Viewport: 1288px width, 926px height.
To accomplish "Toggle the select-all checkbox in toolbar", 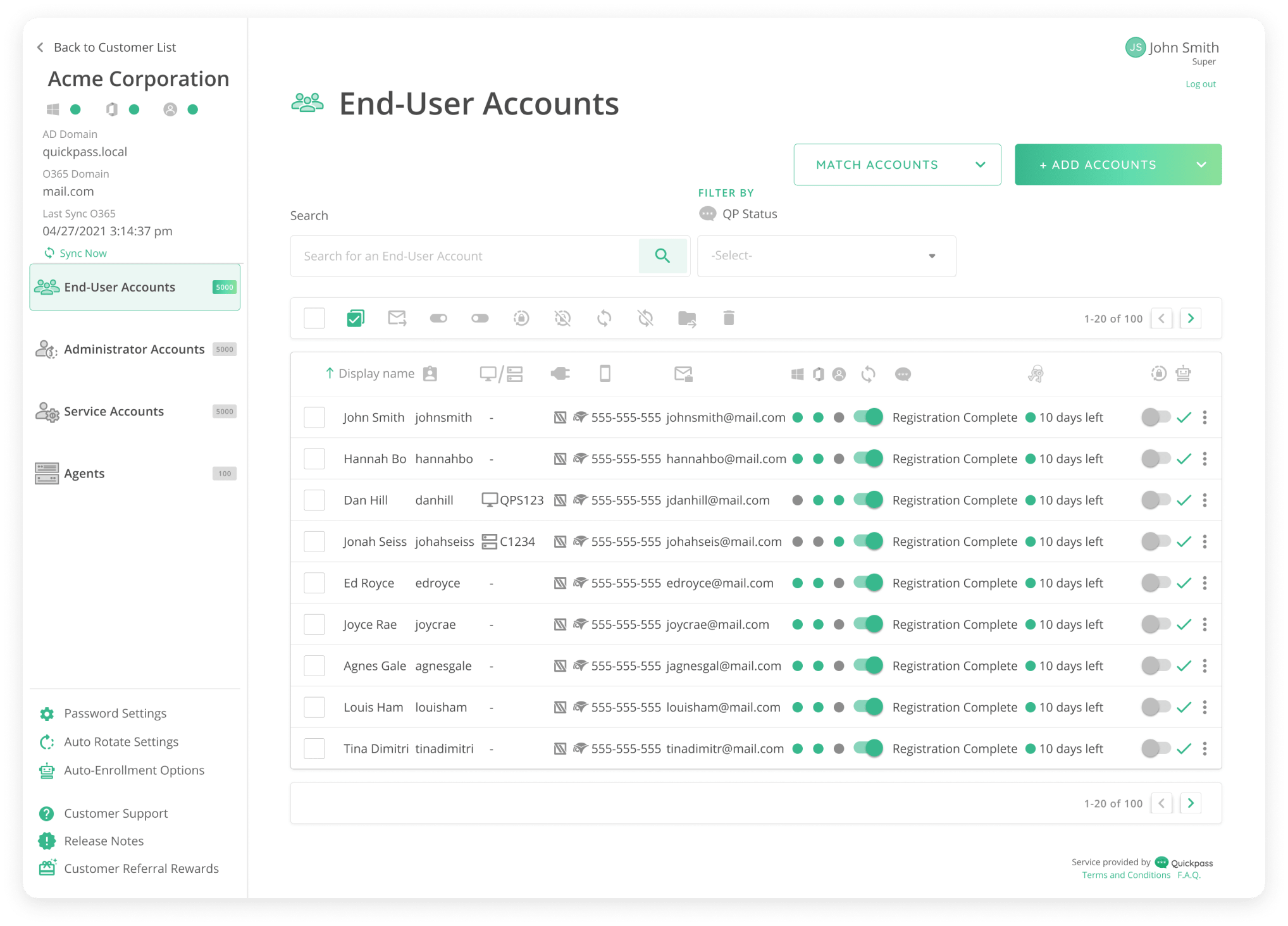I will pos(314,318).
